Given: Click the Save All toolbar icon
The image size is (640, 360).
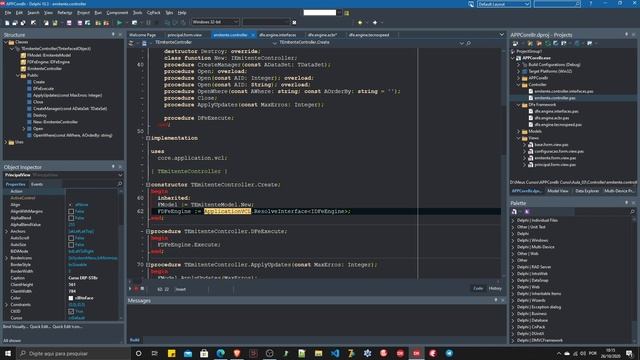Looking at the screenshot, I should pyautogui.click(x=23, y=23).
